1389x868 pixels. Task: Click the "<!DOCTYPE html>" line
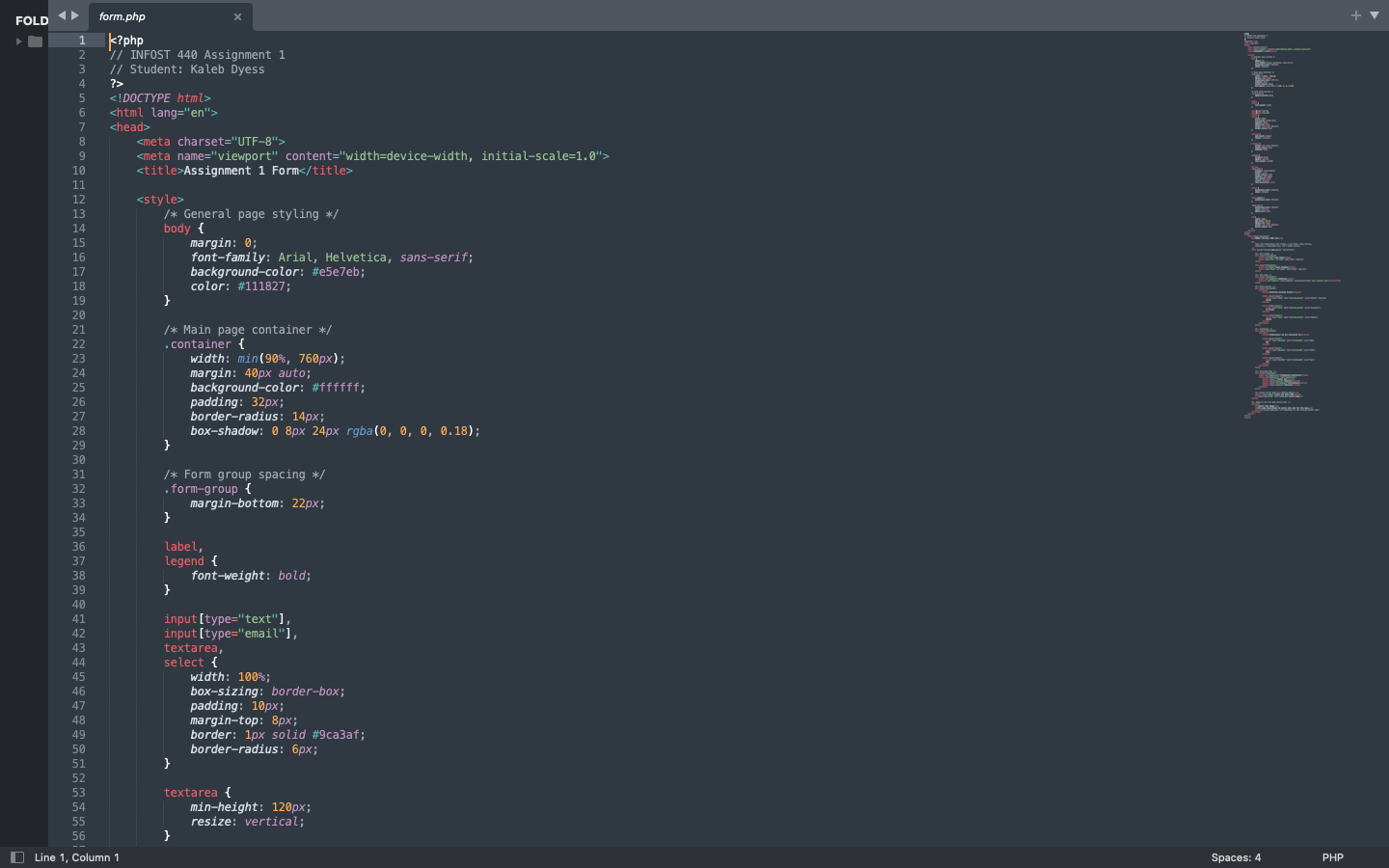coord(160,98)
